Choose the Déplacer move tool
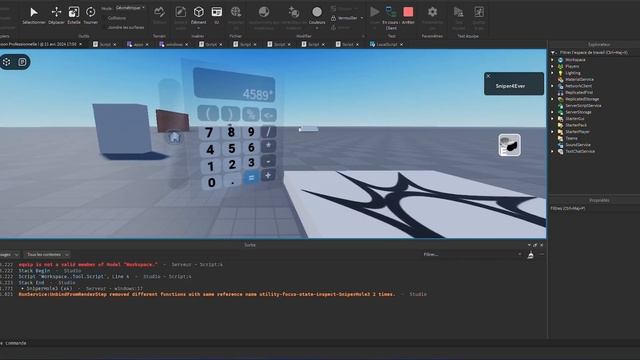 pyautogui.click(x=56, y=16)
